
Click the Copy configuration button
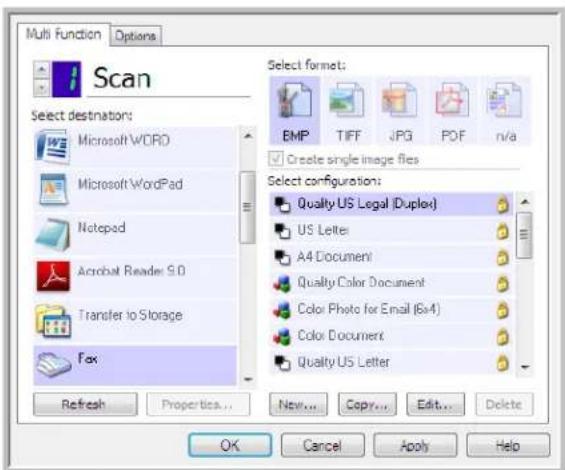(367, 404)
